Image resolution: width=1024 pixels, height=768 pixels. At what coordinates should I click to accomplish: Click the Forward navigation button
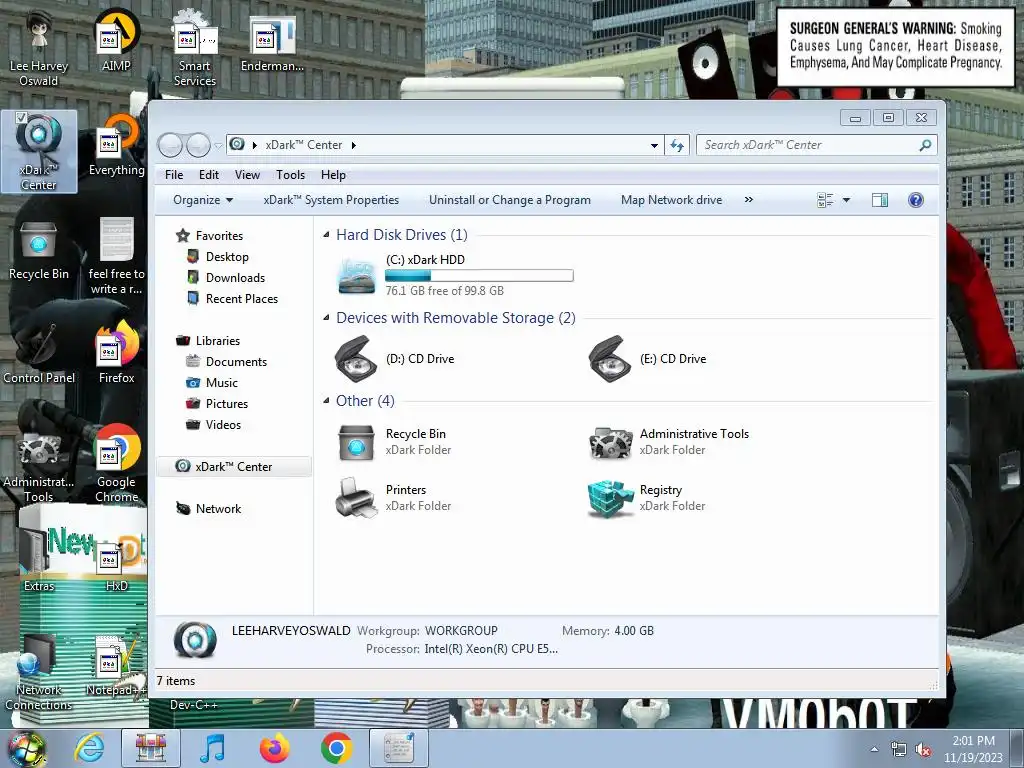[x=198, y=145]
